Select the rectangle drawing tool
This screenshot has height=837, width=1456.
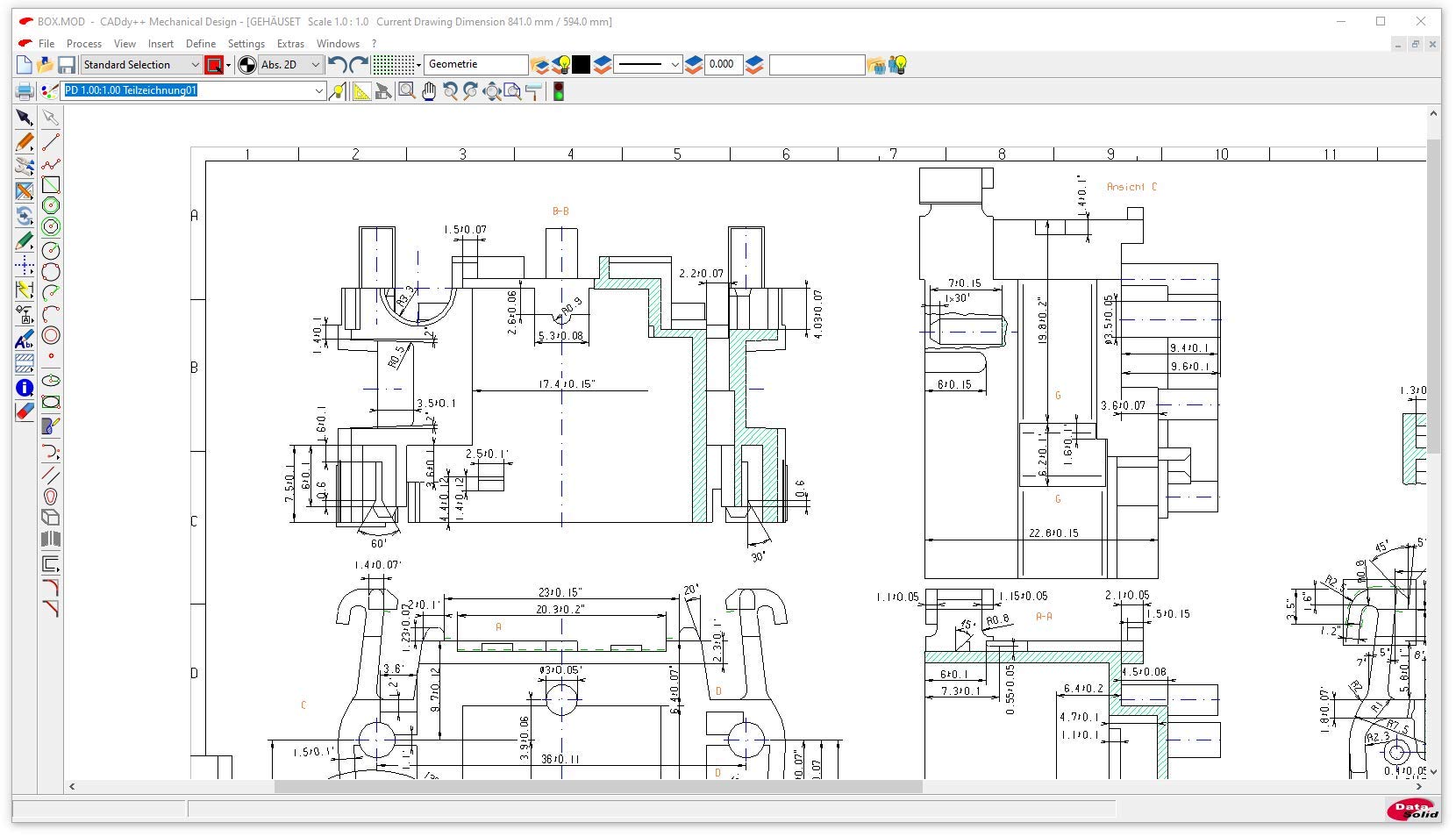(x=51, y=184)
